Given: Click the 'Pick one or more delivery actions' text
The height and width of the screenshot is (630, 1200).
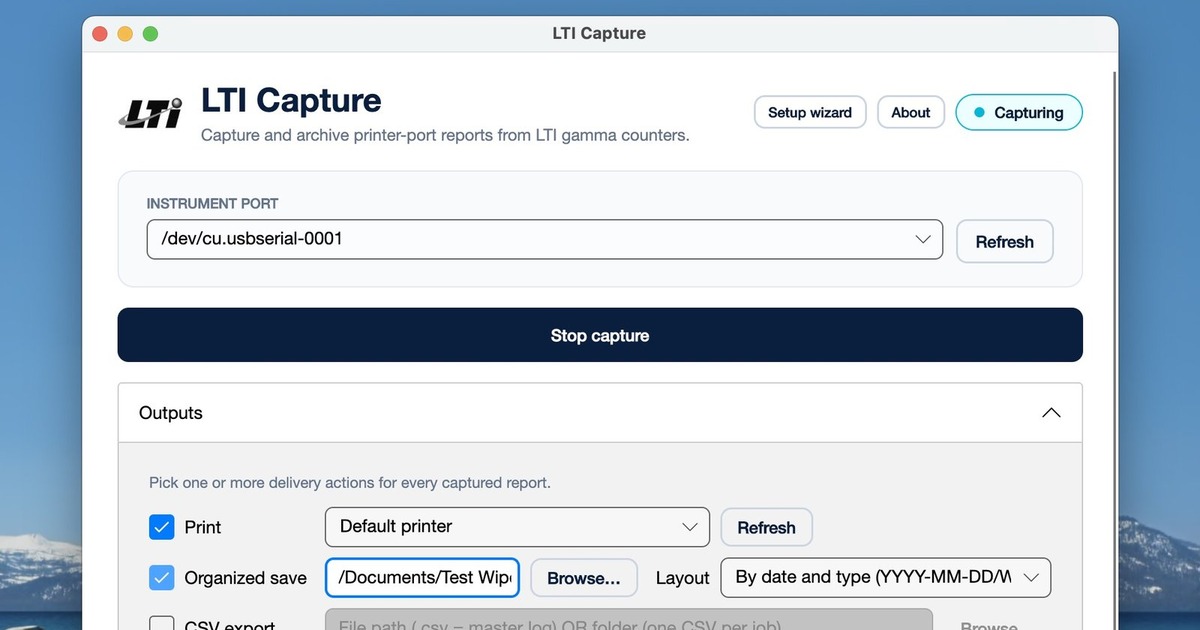Looking at the screenshot, I should coord(350,482).
